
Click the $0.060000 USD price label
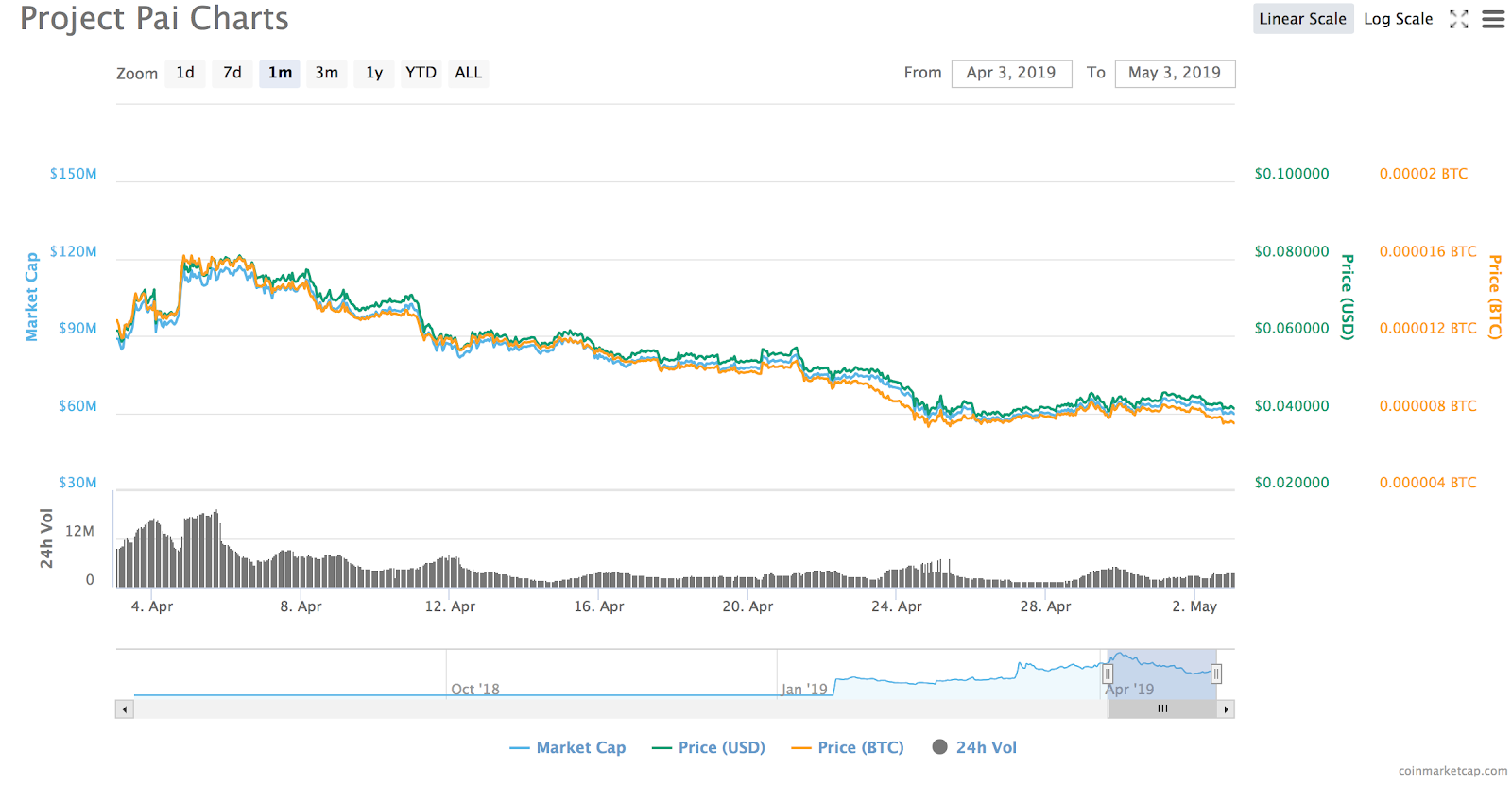pos(1292,329)
